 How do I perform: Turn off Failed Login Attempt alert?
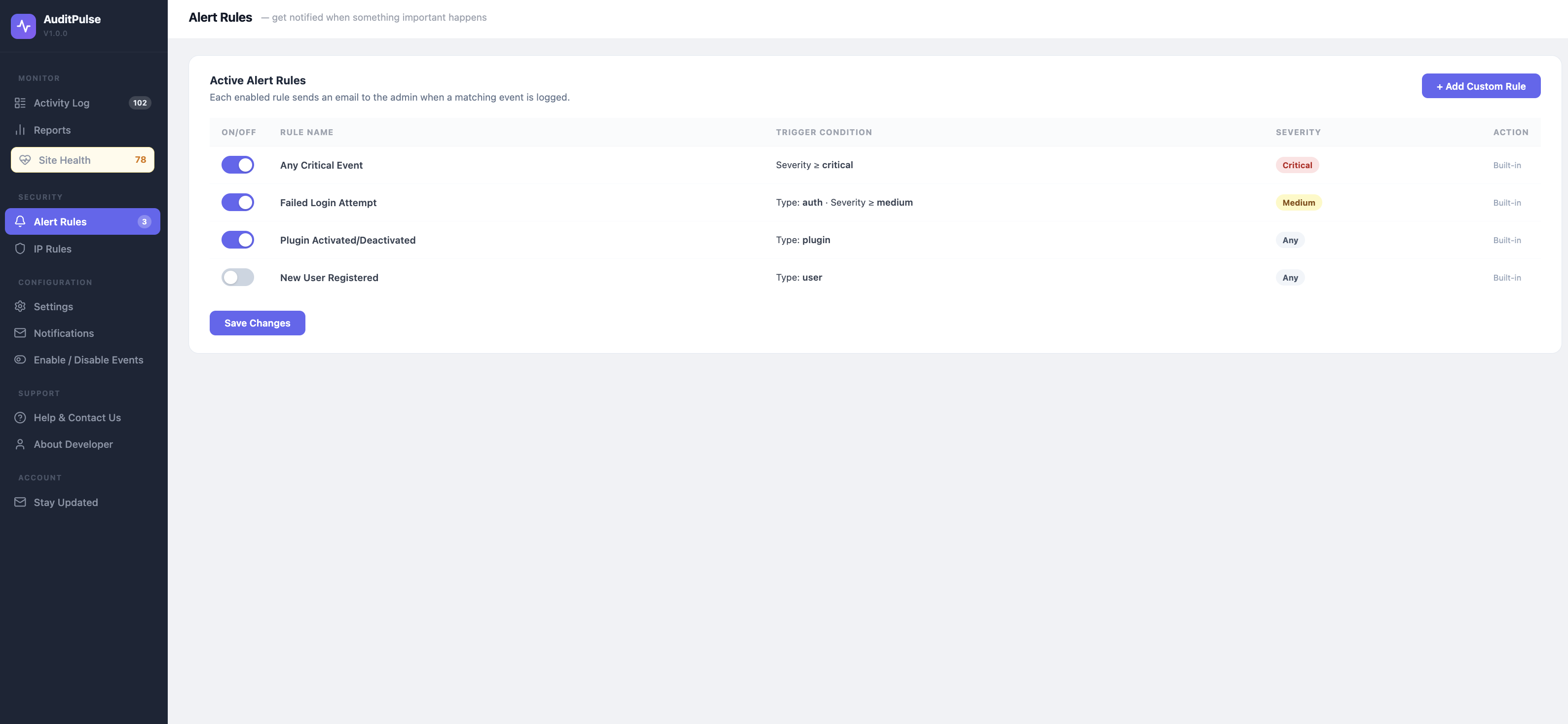(x=237, y=202)
